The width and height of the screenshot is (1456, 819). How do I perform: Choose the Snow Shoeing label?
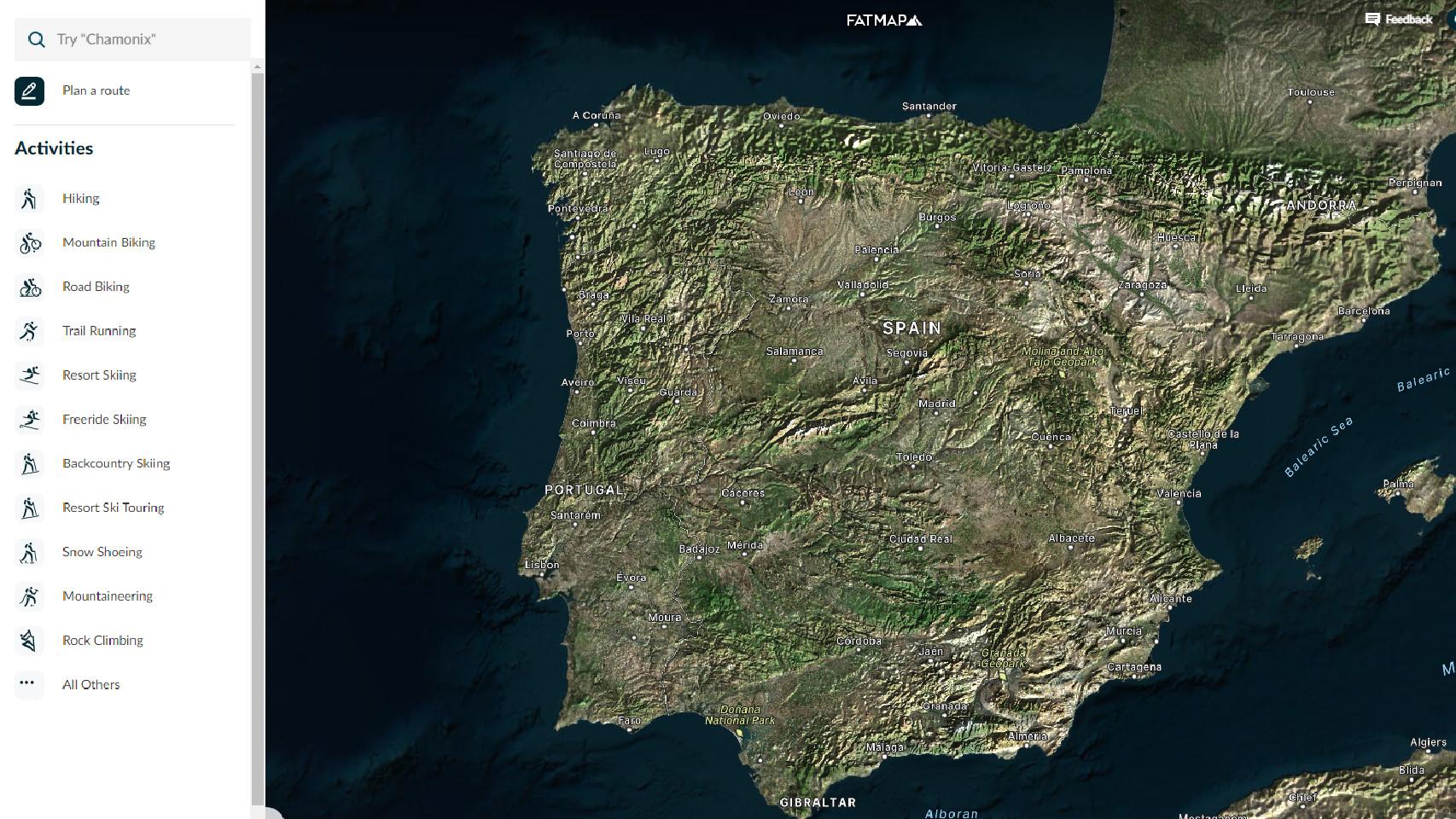pyautogui.click(x=102, y=553)
